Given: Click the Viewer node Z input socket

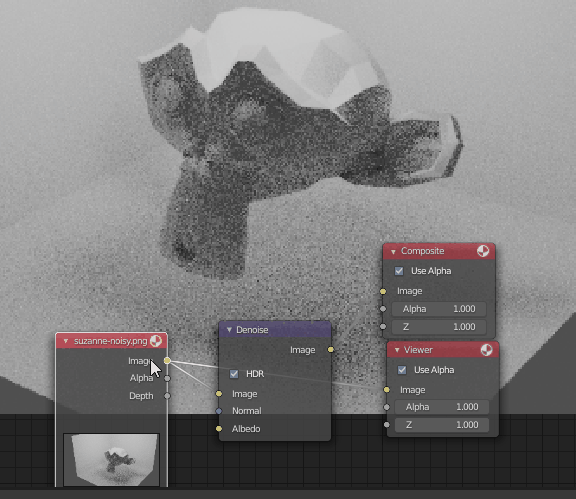Looking at the screenshot, I should (386, 425).
